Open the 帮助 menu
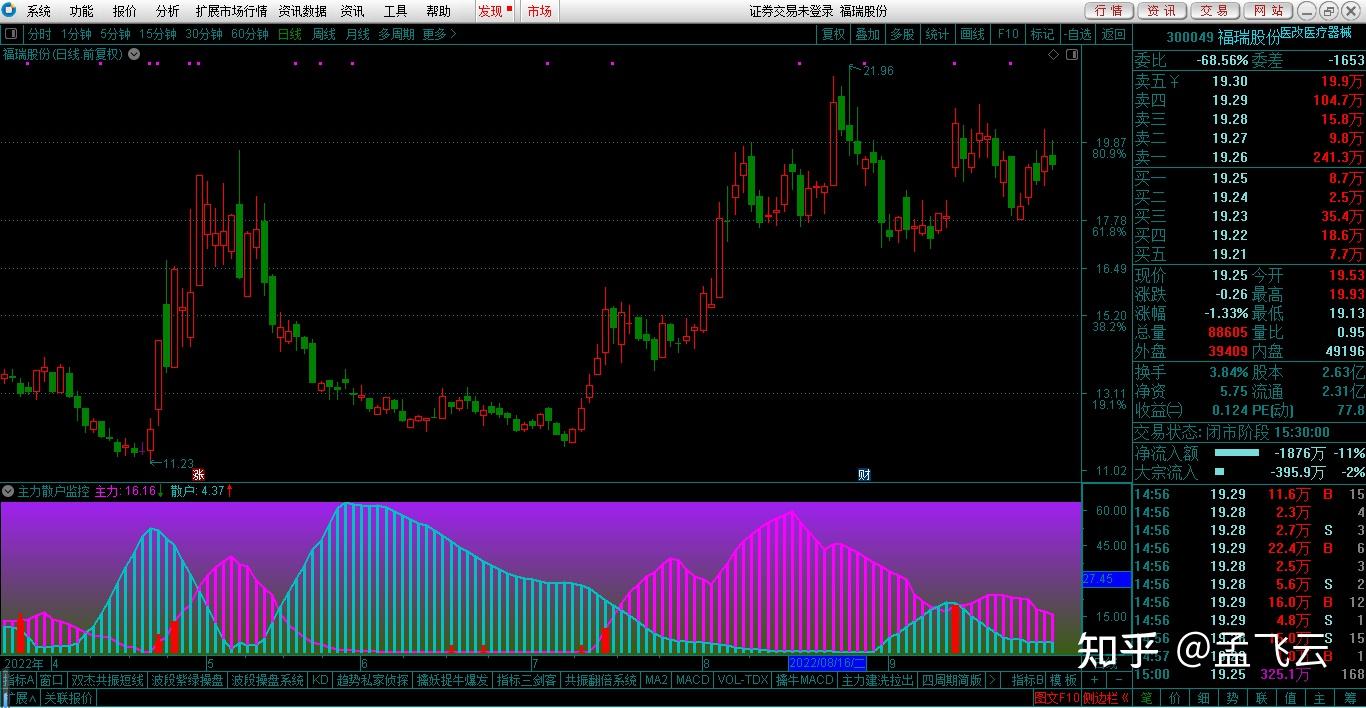This screenshot has height=708, width=1366. 438,11
